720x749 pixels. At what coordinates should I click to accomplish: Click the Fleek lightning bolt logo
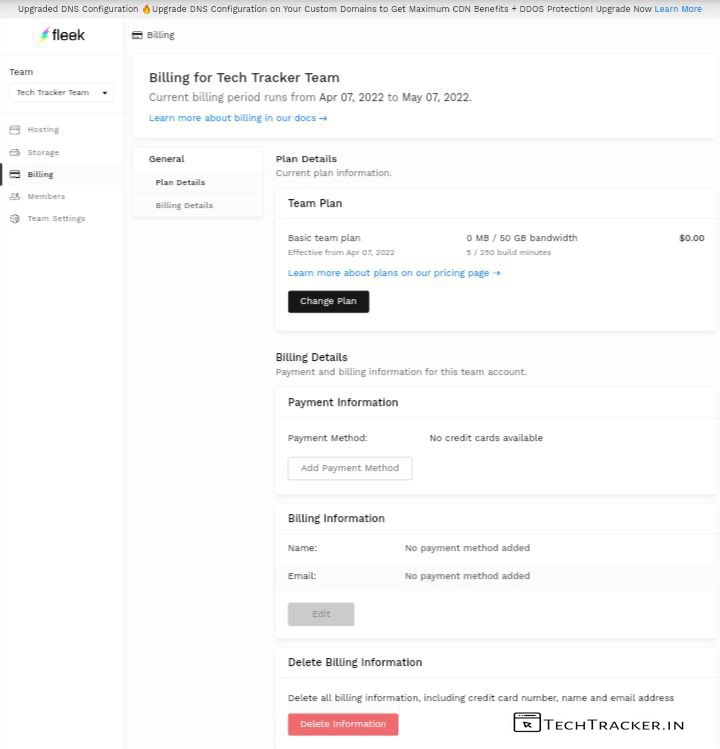coord(43,35)
